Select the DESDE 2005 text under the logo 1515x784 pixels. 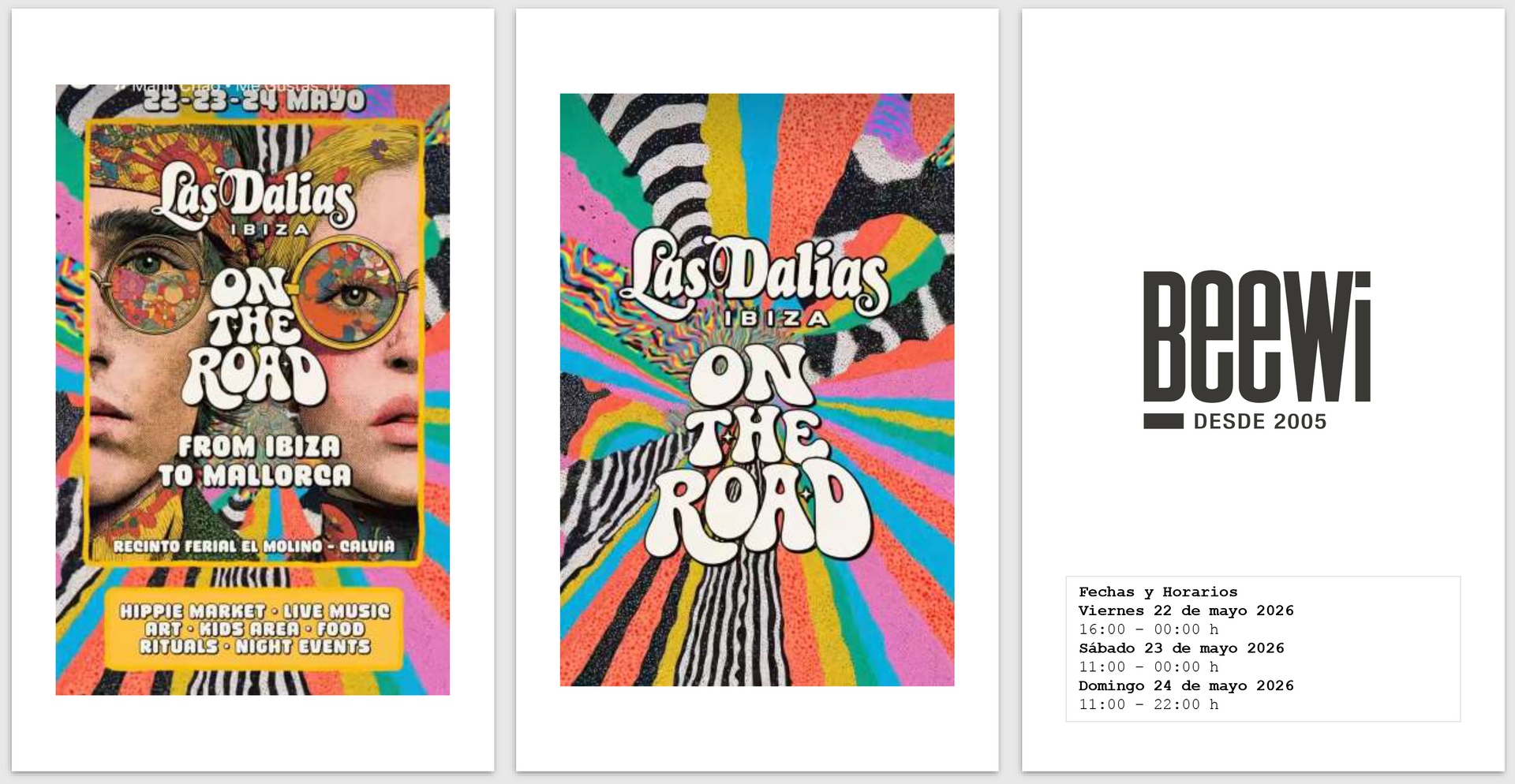(x=1260, y=421)
